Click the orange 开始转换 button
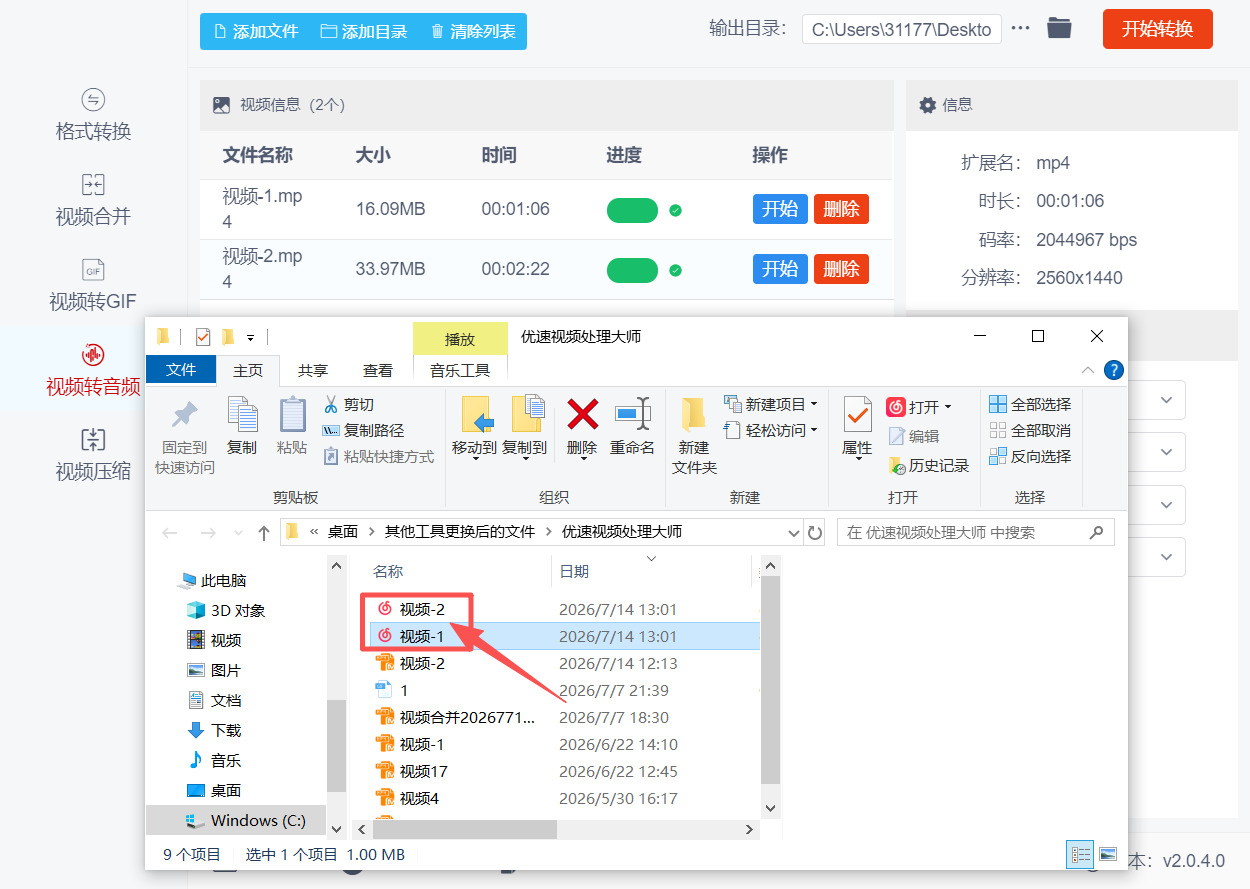1250x889 pixels. [x=1157, y=29]
